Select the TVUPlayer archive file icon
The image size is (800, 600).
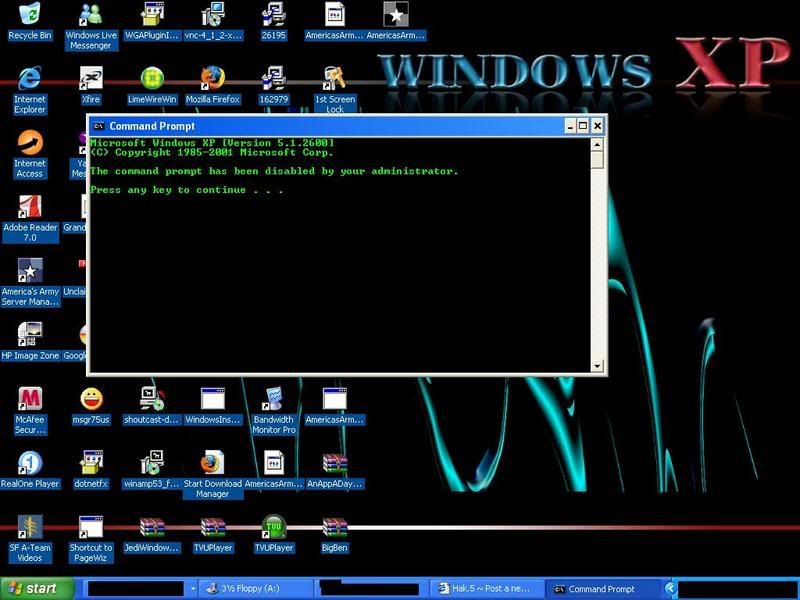pyautogui.click(x=213, y=534)
